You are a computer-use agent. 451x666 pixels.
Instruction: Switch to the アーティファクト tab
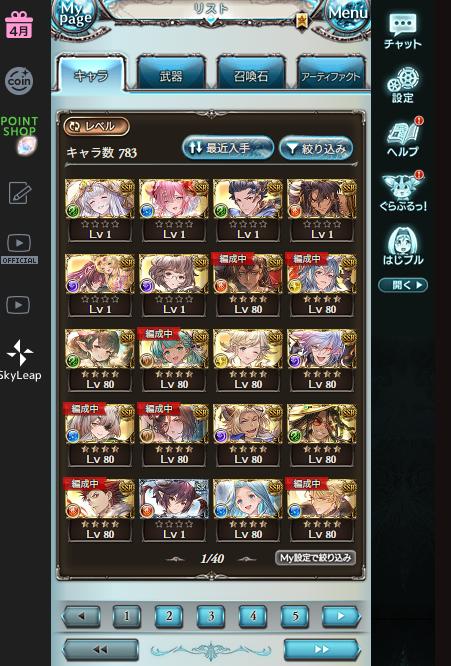click(330, 76)
